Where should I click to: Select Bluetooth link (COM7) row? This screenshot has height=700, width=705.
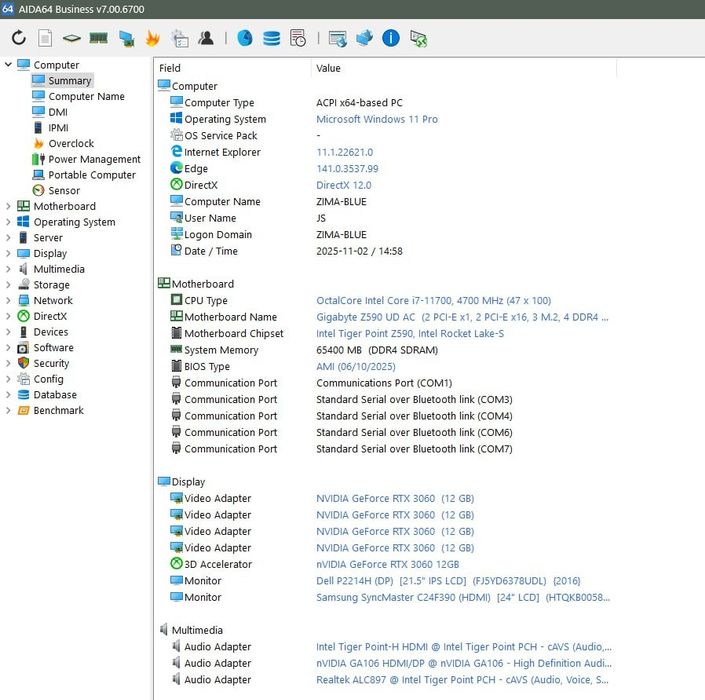tap(387, 449)
